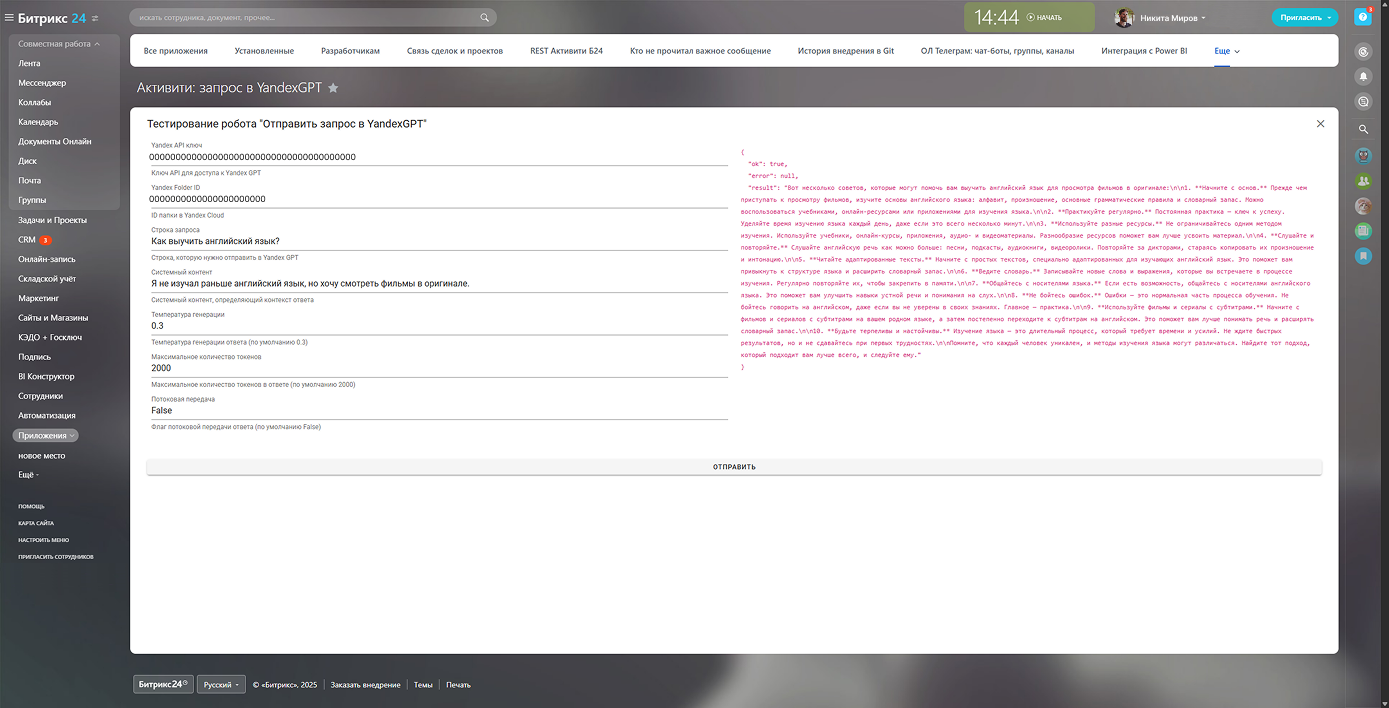
Task: Click Максимальное количество токенов field
Action: pyautogui.click(x=438, y=368)
